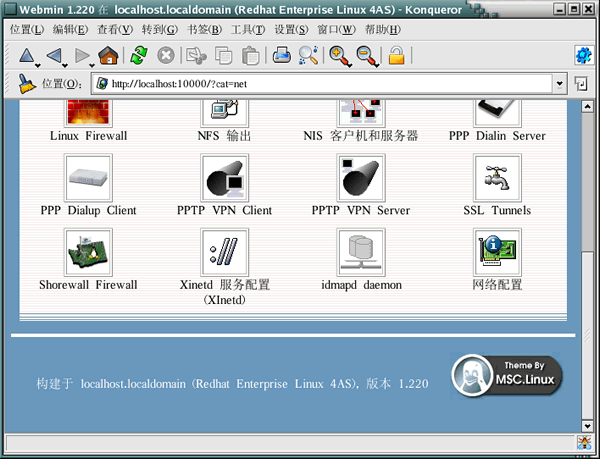The width and height of the screenshot is (600, 459).
Task: Expand Forward button history dropdown arrow
Action: (92, 66)
